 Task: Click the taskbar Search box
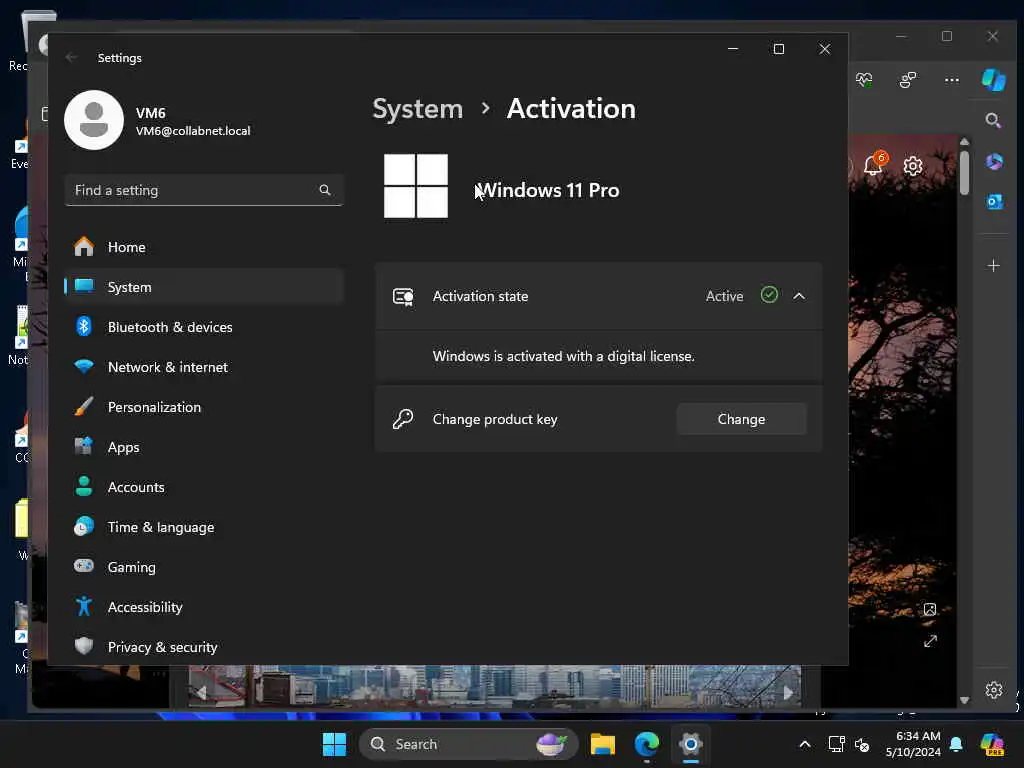[468, 744]
